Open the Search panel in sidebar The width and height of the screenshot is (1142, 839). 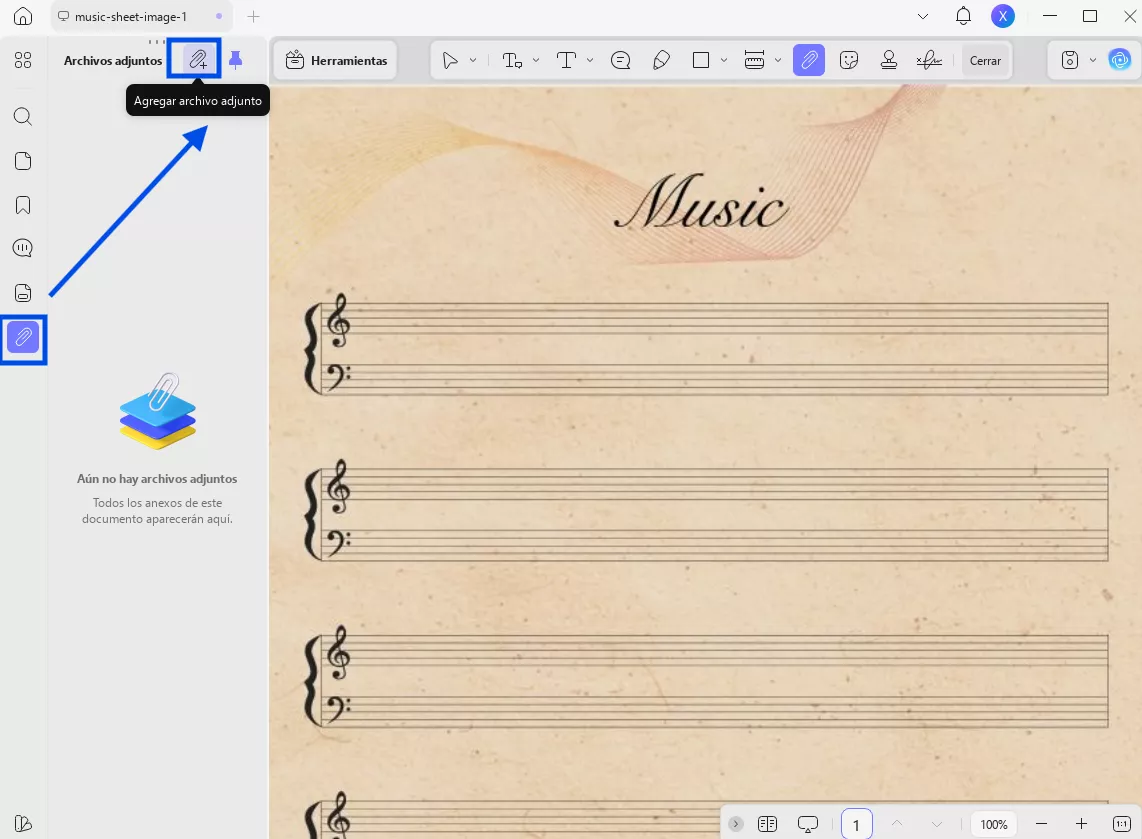coord(23,117)
